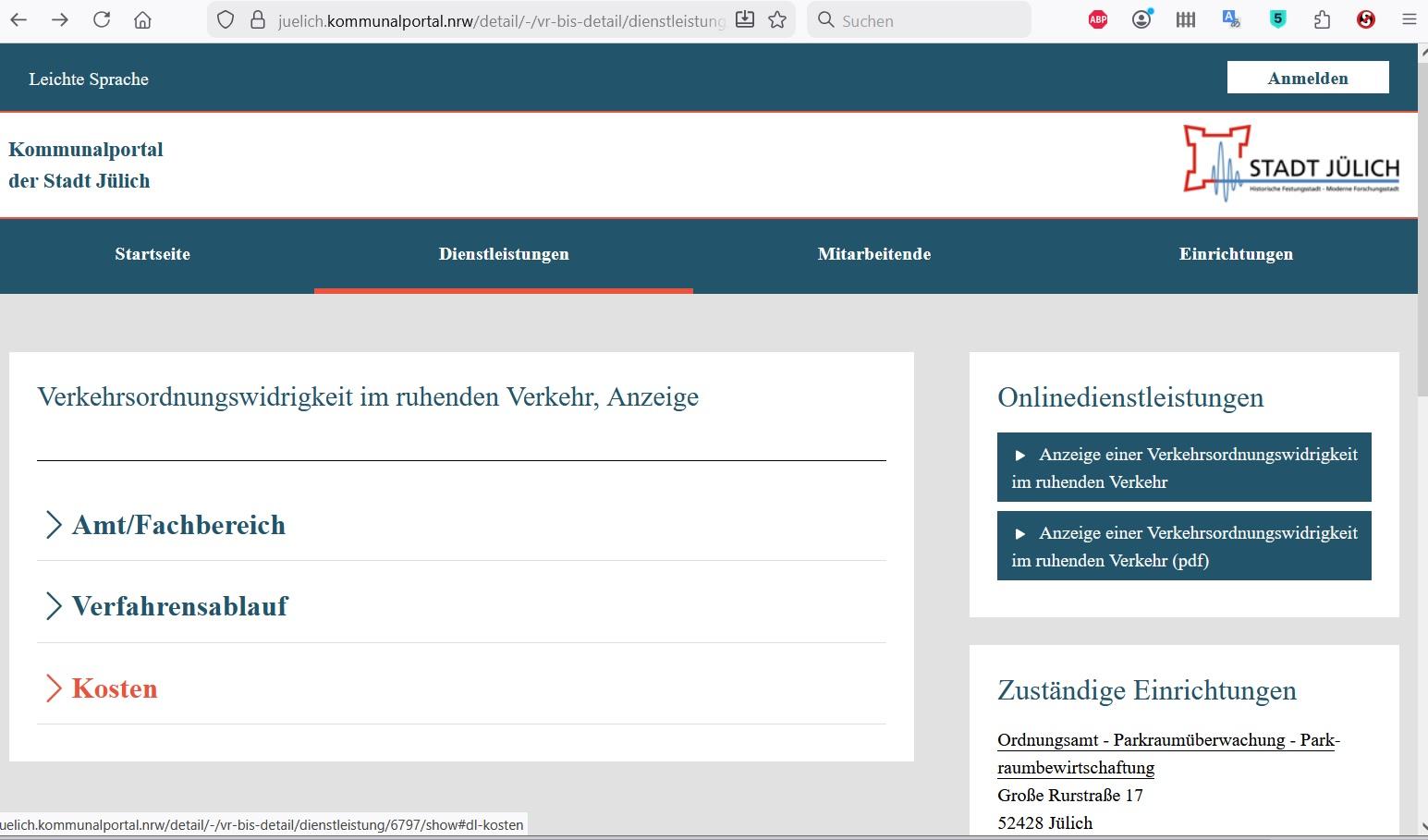Click the Adblock Plus extension icon
This screenshot has height=840, width=1428.
point(1097,19)
